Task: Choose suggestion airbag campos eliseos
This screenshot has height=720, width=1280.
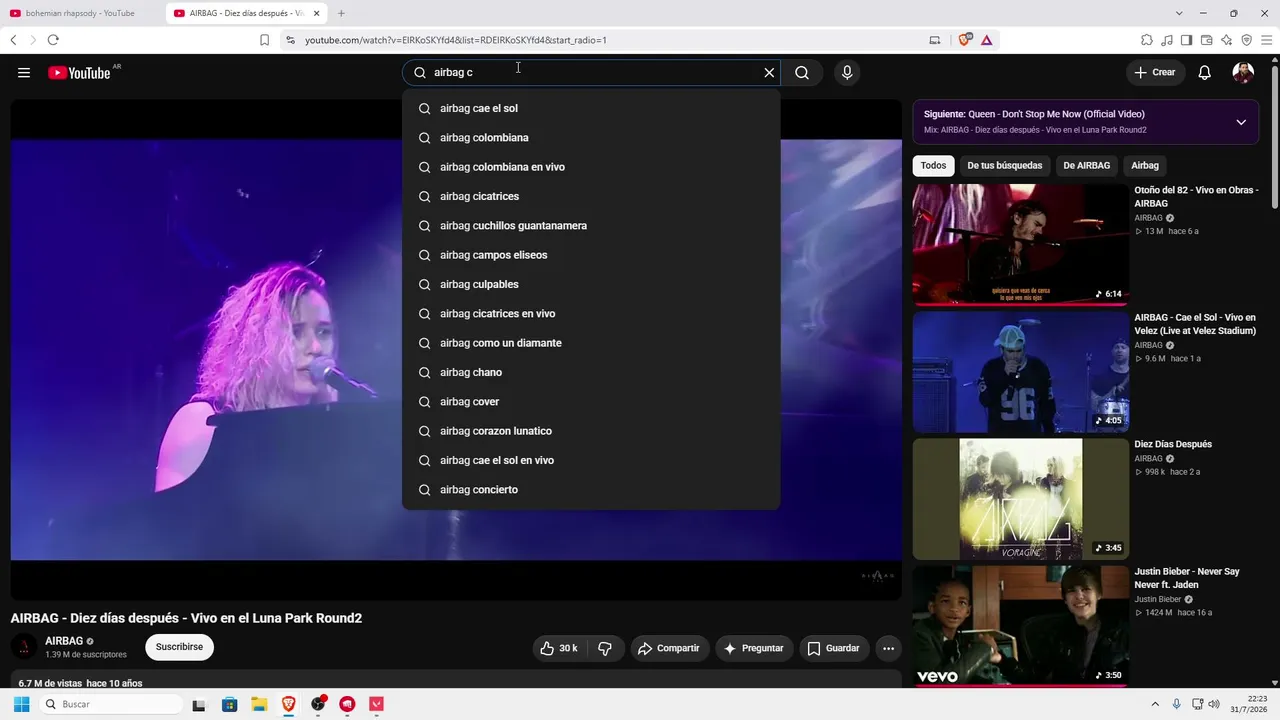Action: coord(591,255)
